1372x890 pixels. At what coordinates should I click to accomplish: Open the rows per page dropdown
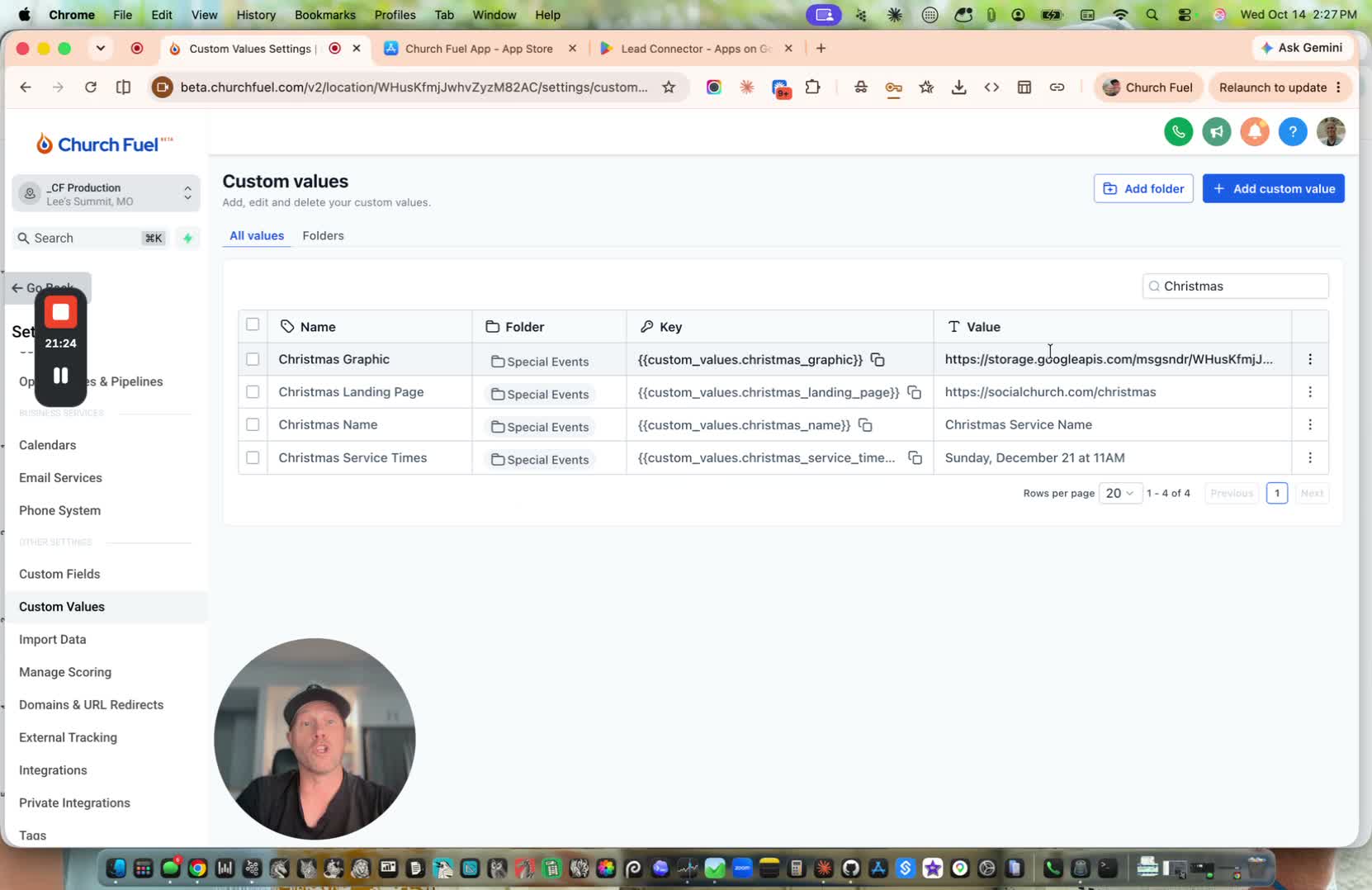pyautogui.click(x=1119, y=493)
